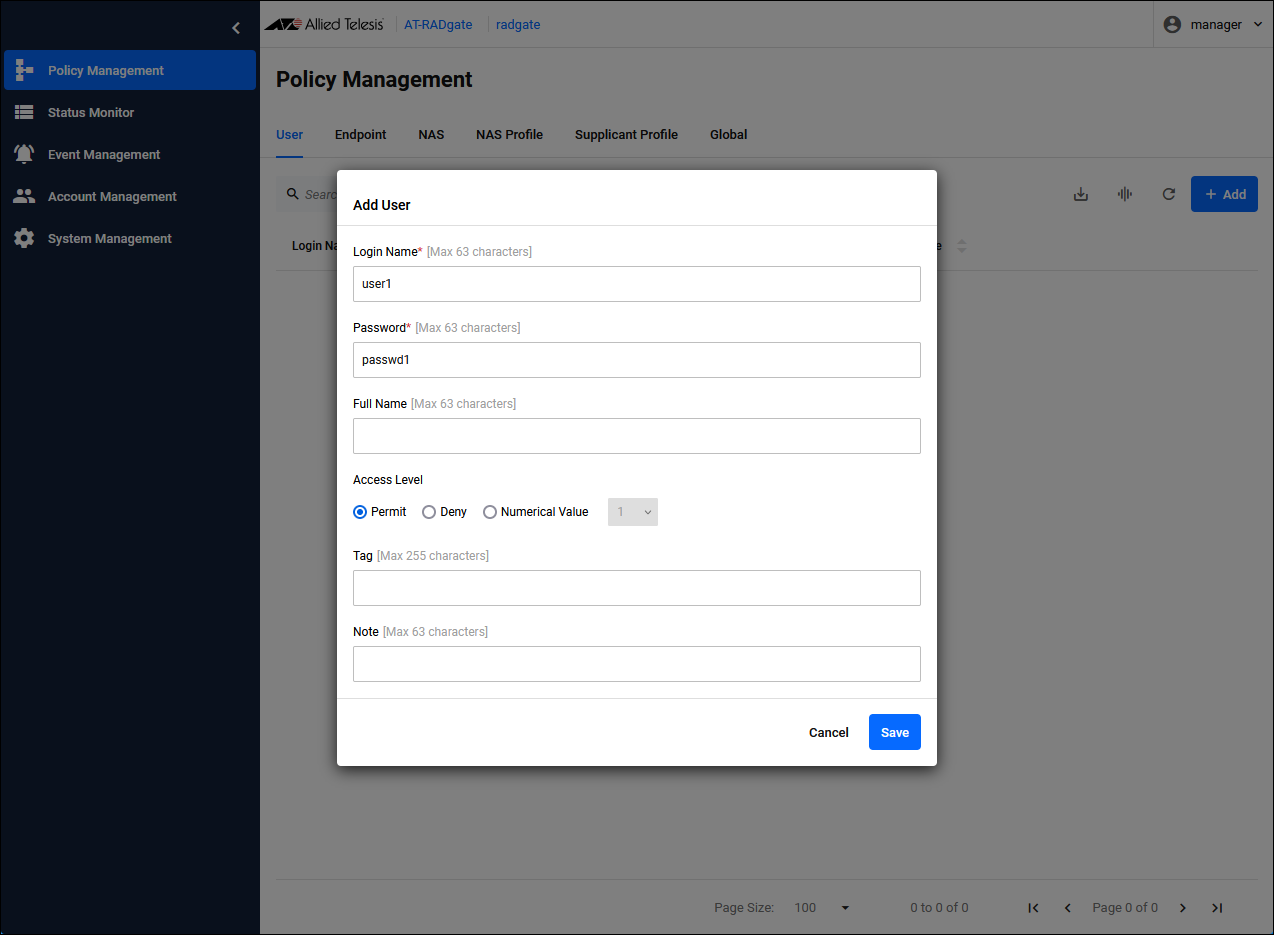This screenshot has width=1274, height=935.
Task: Collapse the sidebar with the chevron icon
Action: point(236,28)
